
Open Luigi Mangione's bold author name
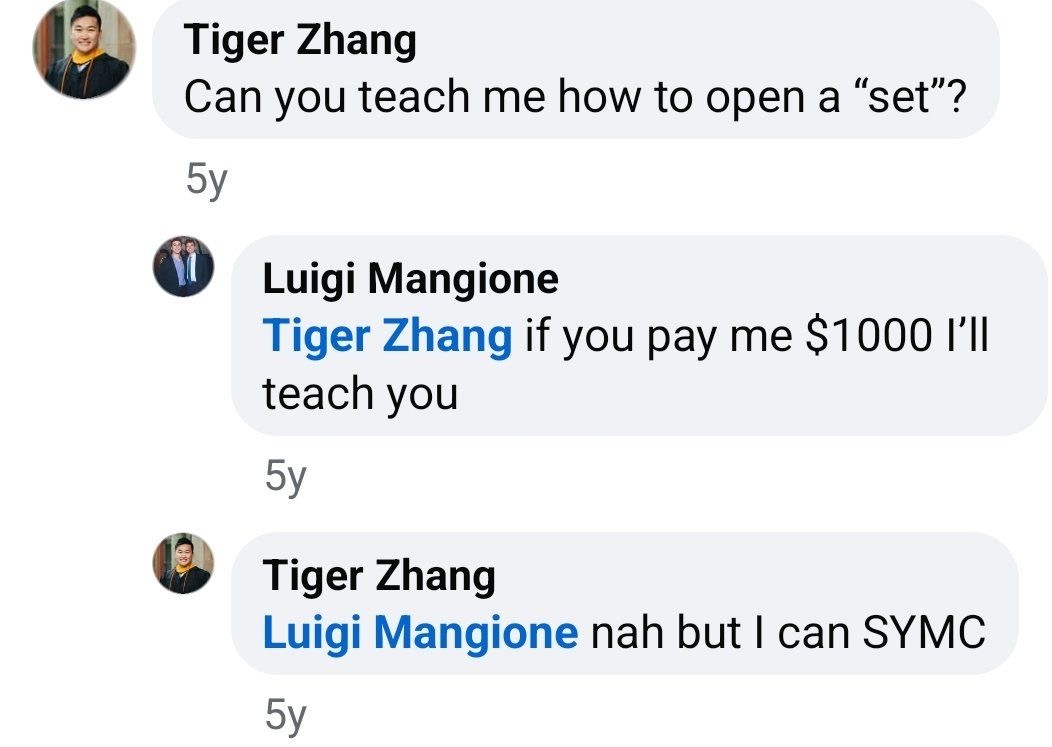click(410, 279)
